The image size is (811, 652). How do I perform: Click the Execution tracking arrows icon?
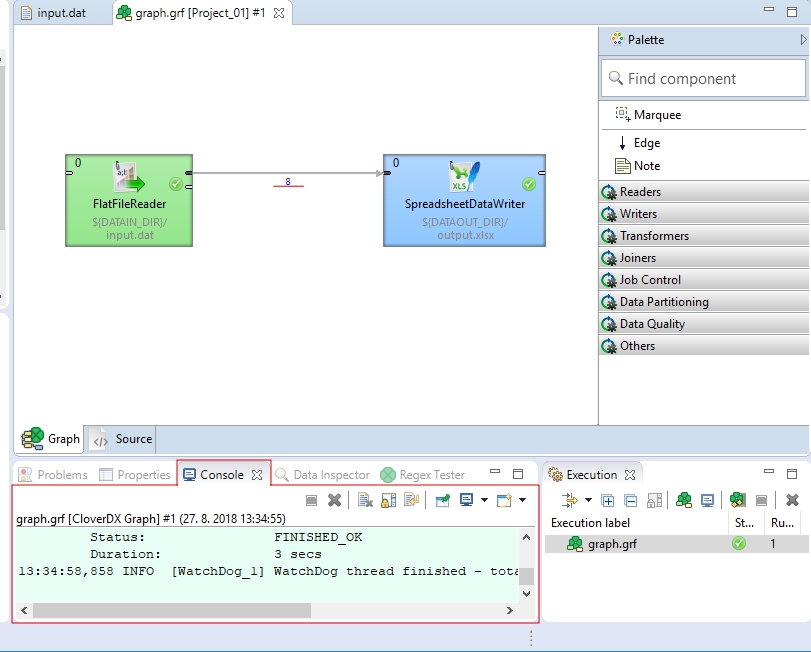tap(570, 500)
